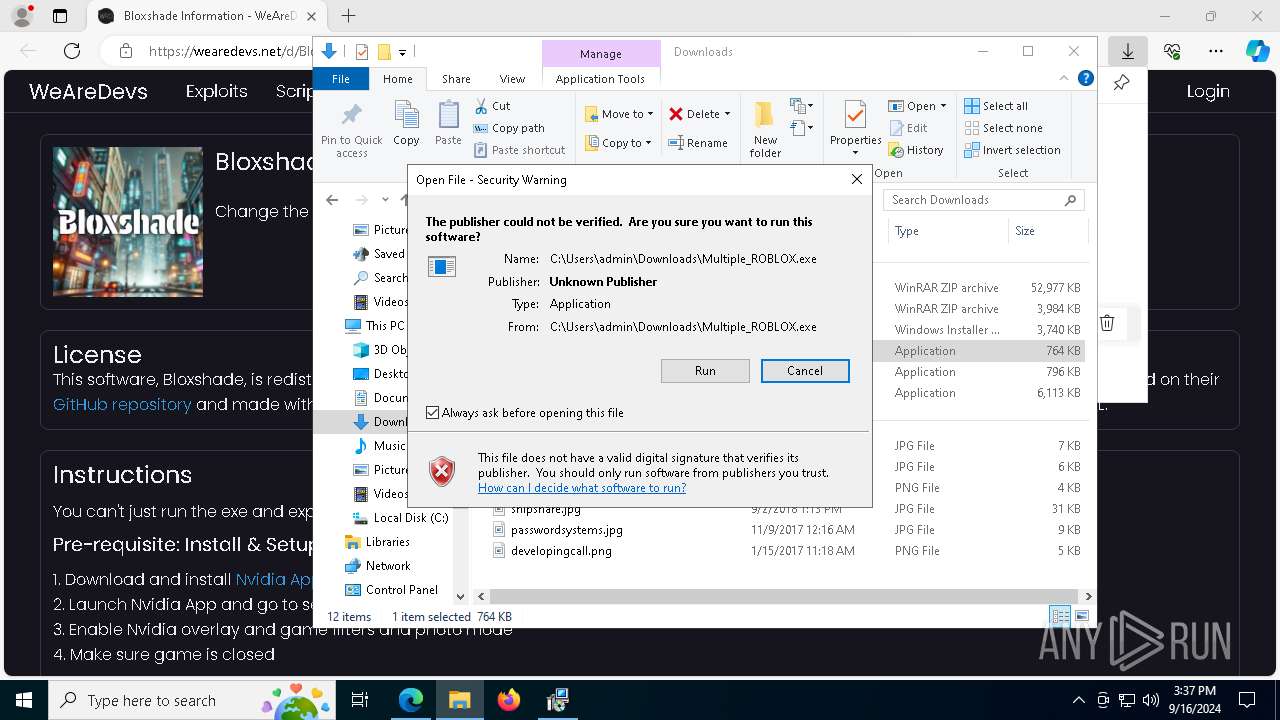Switch to the View ribbon tab
The height and width of the screenshot is (720, 1280).
tap(512, 79)
